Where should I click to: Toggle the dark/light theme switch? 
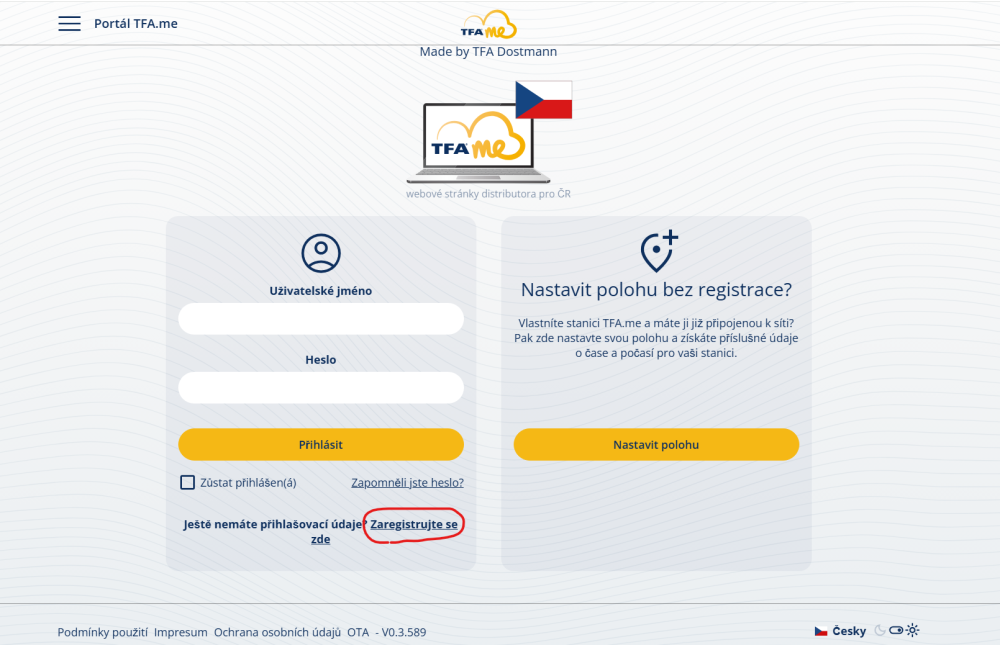click(x=896, y=631)
